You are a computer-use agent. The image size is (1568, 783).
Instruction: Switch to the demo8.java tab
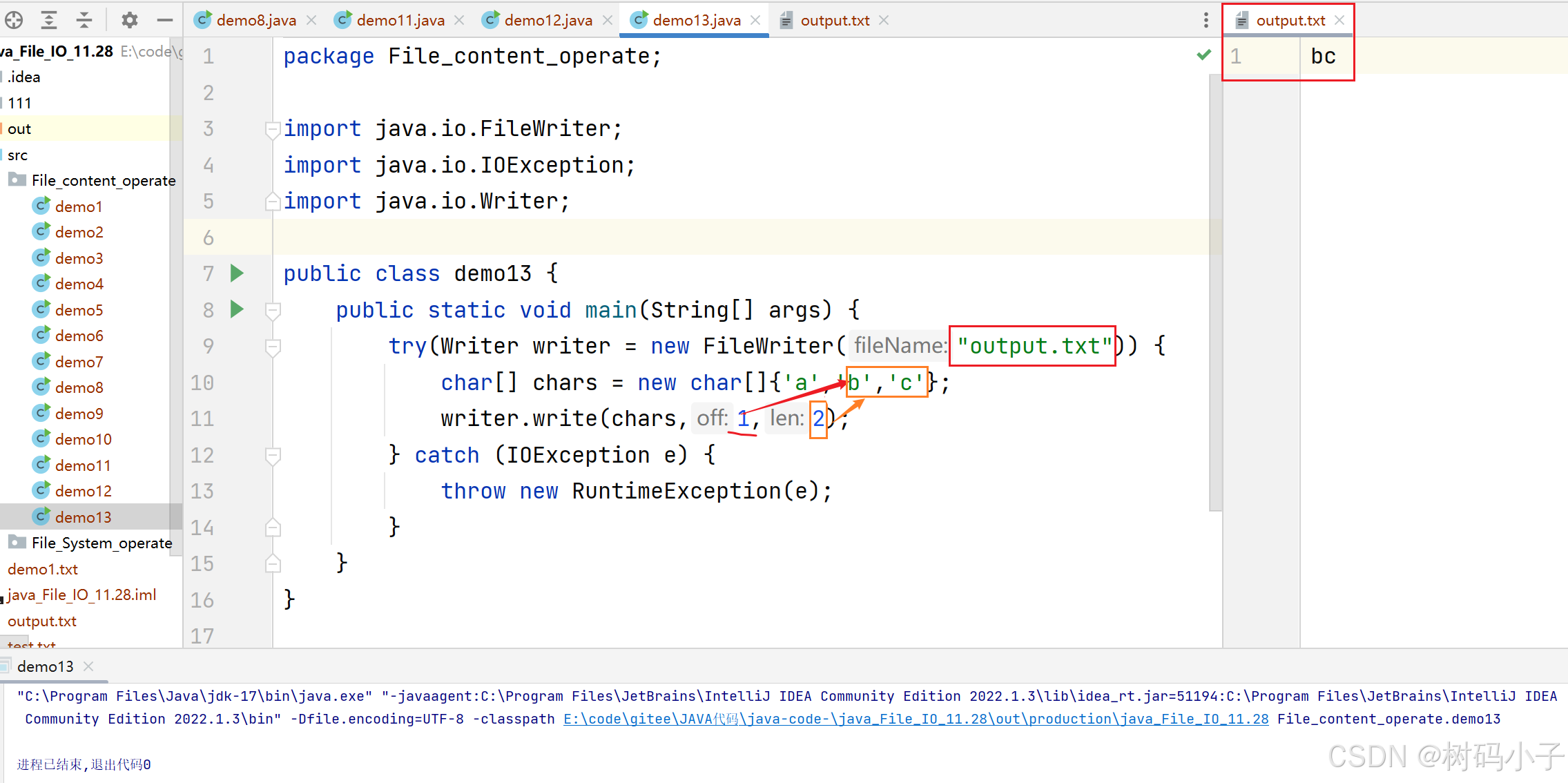pos(255,20)
